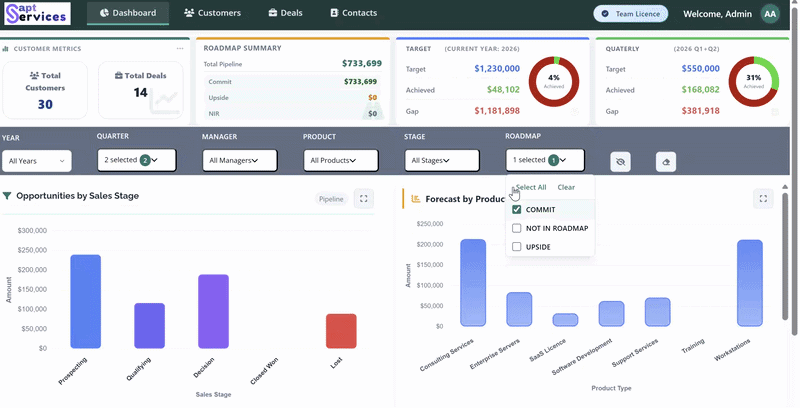
Task: Click the funnel icon beside Opportunities title
Action: [x=7, y=196]
